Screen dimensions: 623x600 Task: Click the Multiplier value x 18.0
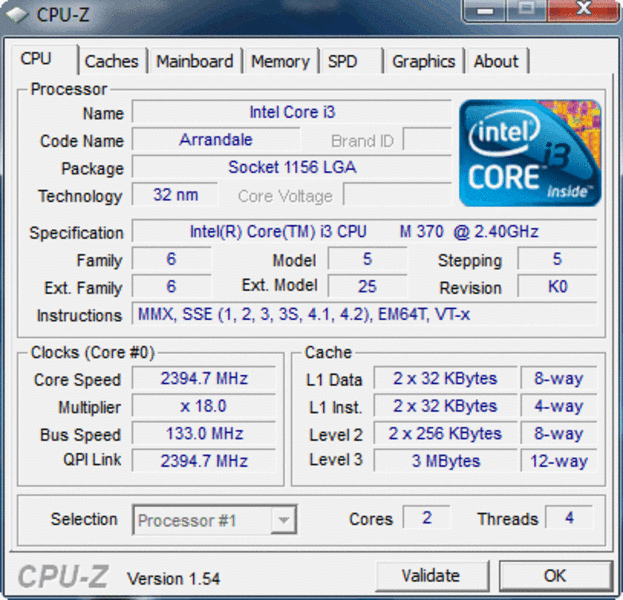click(x=204, y=406)
